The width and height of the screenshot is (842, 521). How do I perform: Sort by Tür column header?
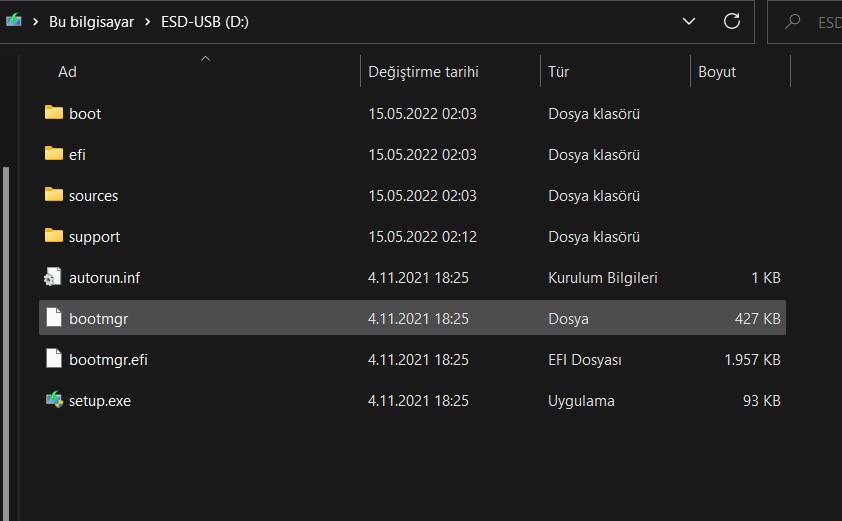tap(558, 72)
